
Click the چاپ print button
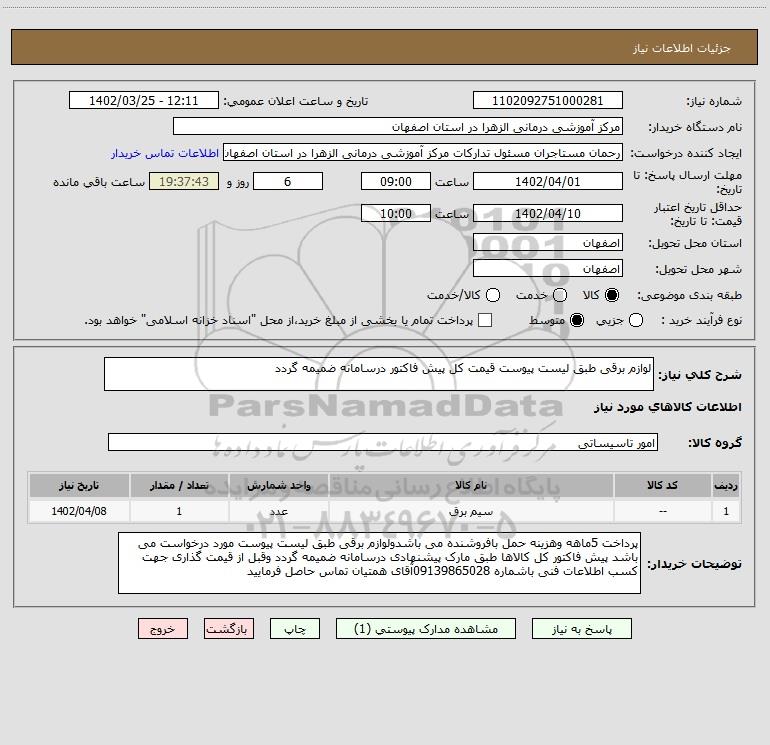[295, 629]
